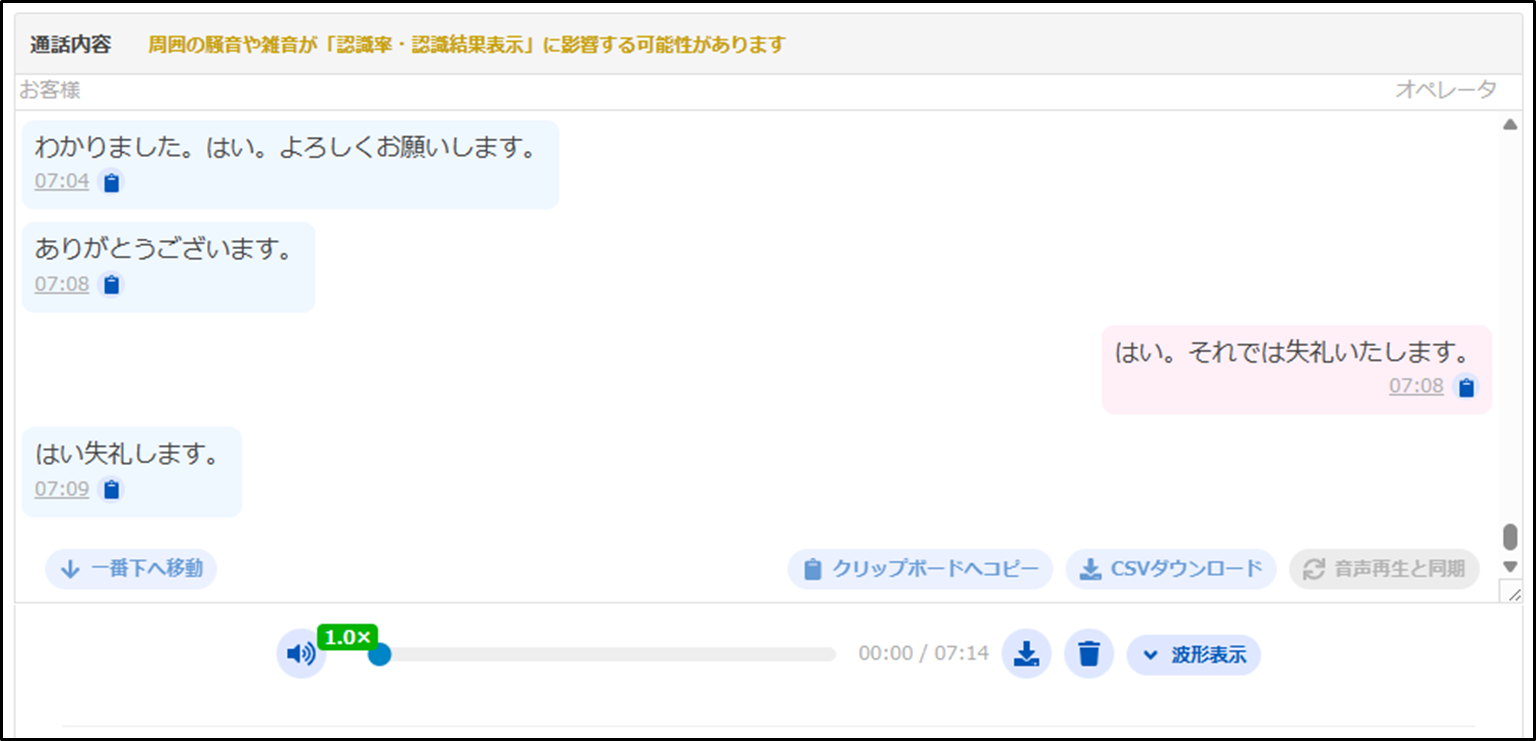Jump to the 07:04 timestamp link
The height and width of the screenshot is (741, 1536).
pyautogui.click(x=62, y=182)
